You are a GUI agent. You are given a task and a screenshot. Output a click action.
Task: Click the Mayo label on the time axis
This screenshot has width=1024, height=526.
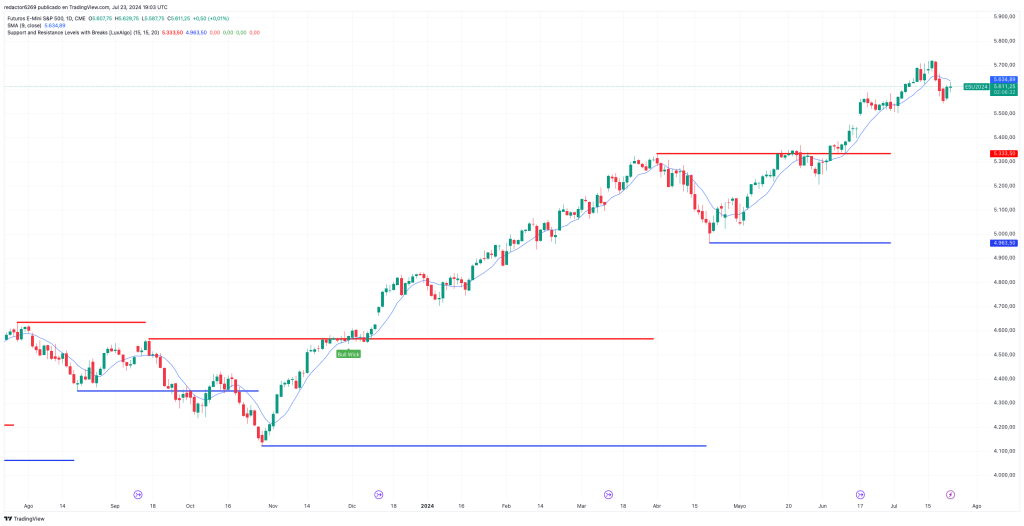[x=739, y=506]
